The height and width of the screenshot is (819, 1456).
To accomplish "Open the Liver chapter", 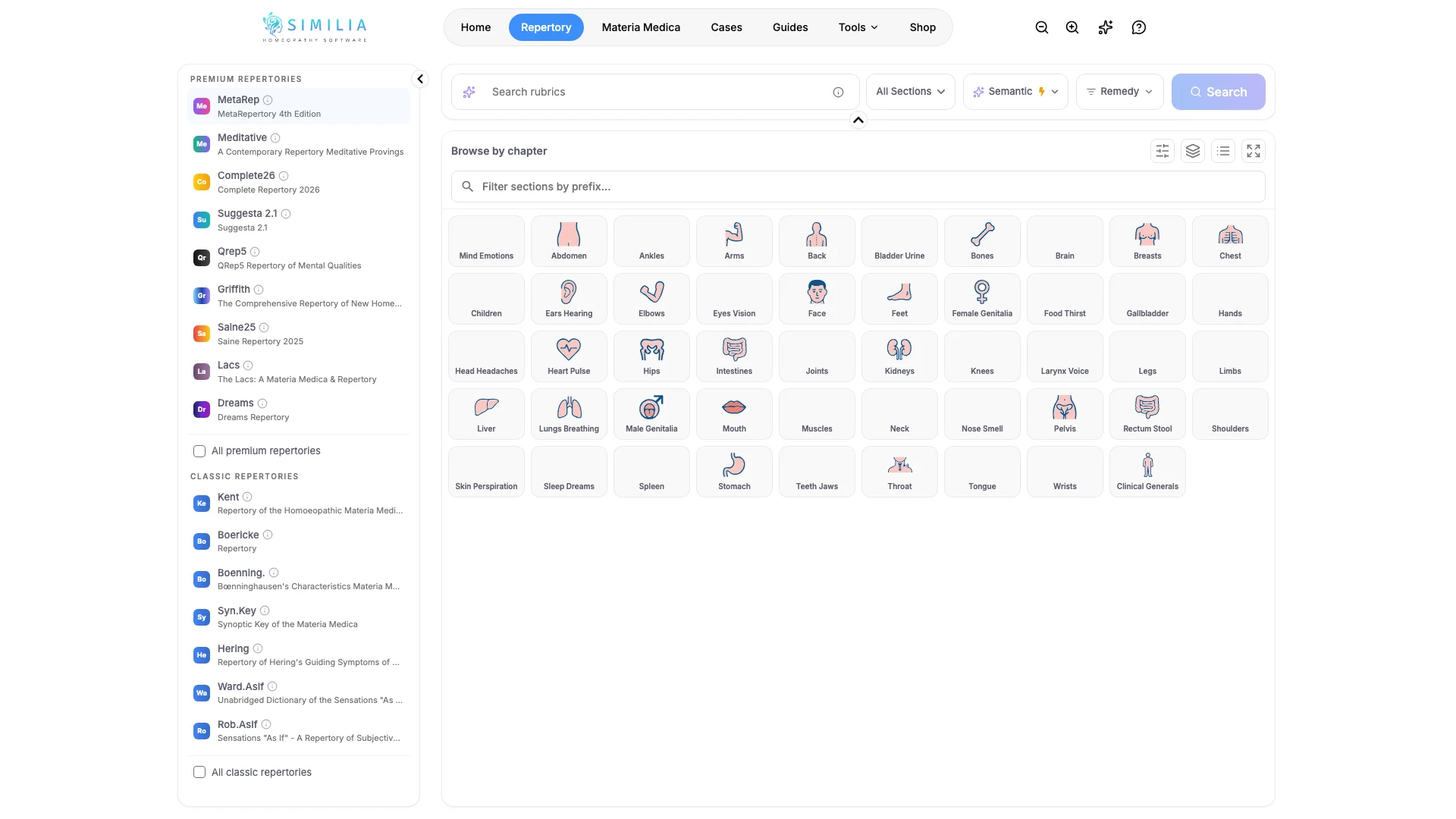I will pos(486,414).
